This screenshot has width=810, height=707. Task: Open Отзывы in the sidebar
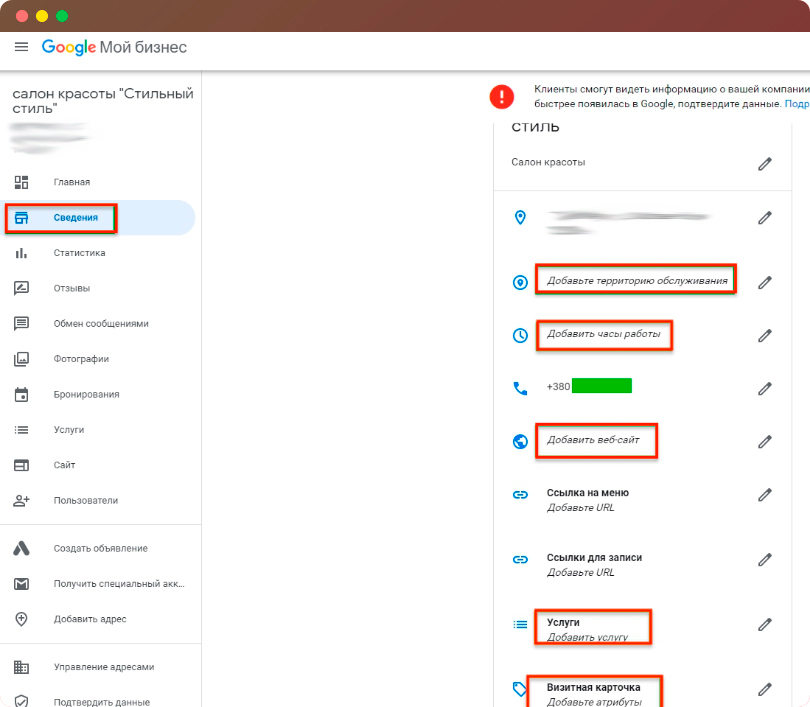pyautogui.click(x=72, y=288)
